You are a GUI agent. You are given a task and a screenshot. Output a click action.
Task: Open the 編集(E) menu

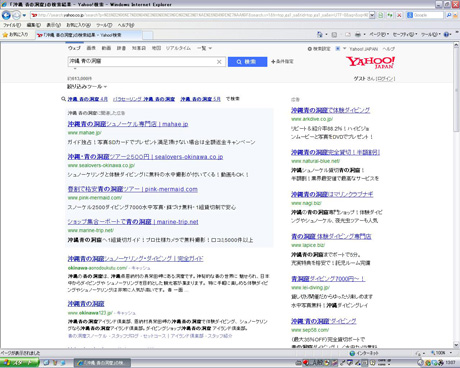click(x=33, y=25)
